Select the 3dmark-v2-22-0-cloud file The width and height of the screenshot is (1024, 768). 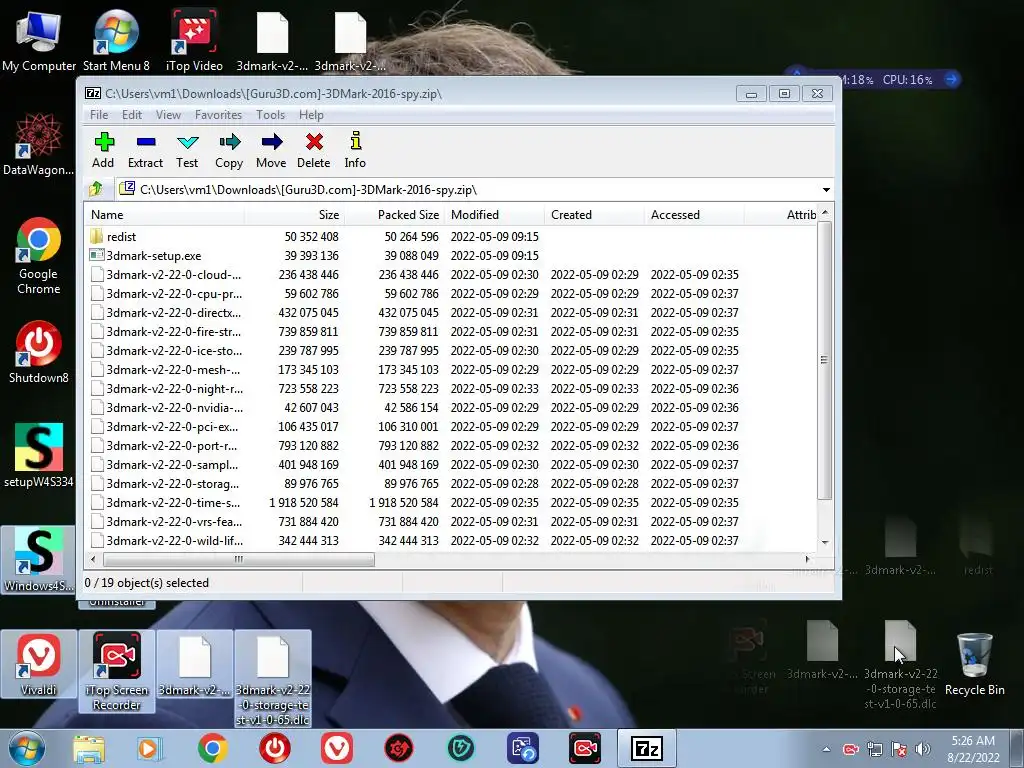tap(451, 274)
